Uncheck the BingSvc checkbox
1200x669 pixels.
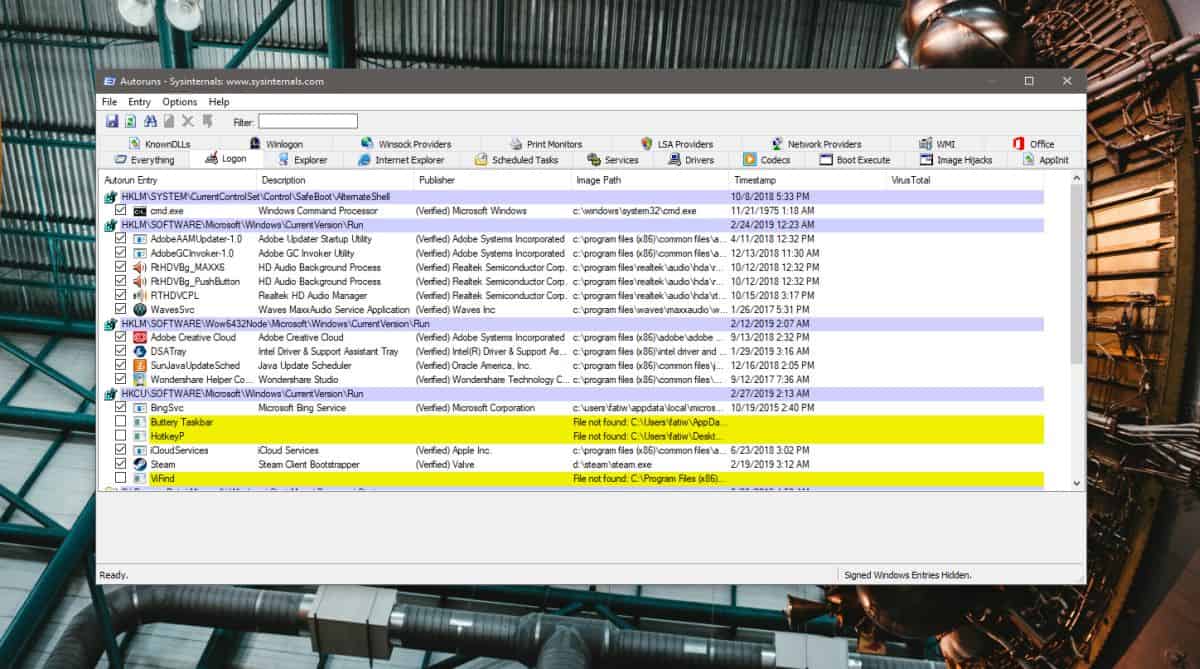[x=121, y=408]
